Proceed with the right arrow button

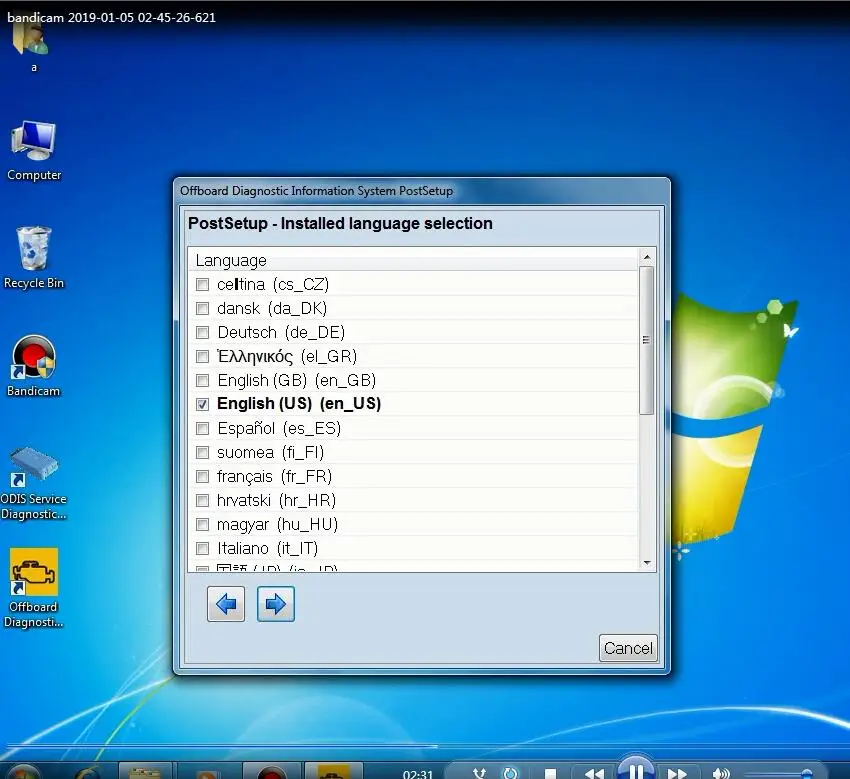(x=275, y=604)
